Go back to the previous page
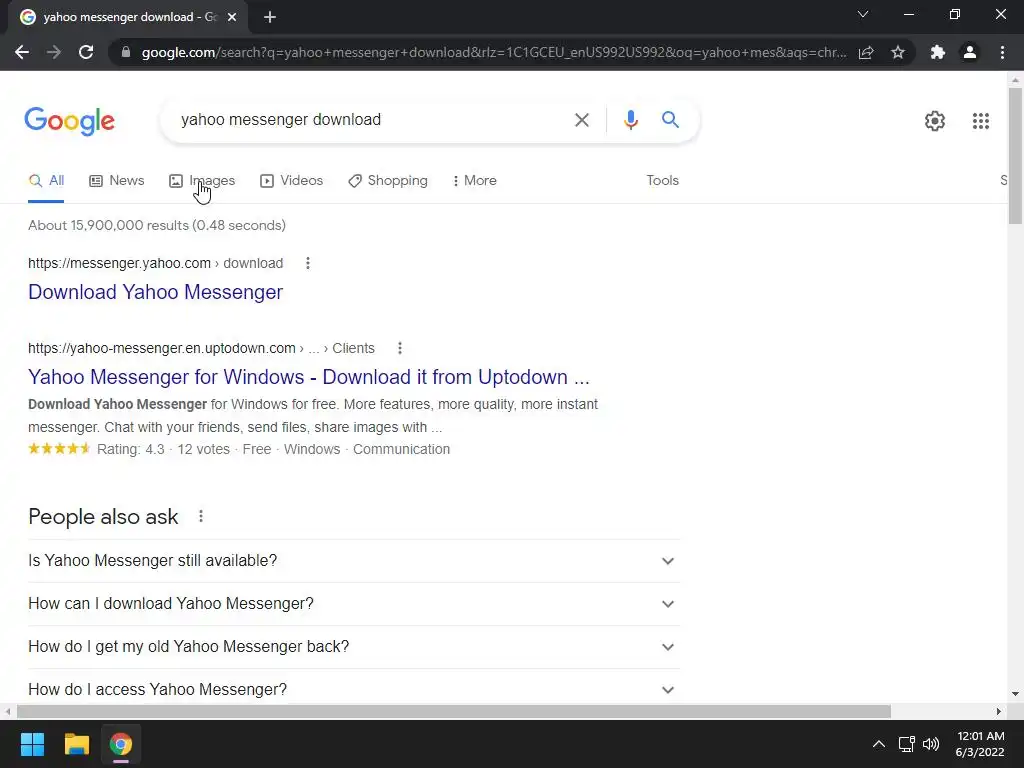 pyautogui.click(x=22, y=52)
